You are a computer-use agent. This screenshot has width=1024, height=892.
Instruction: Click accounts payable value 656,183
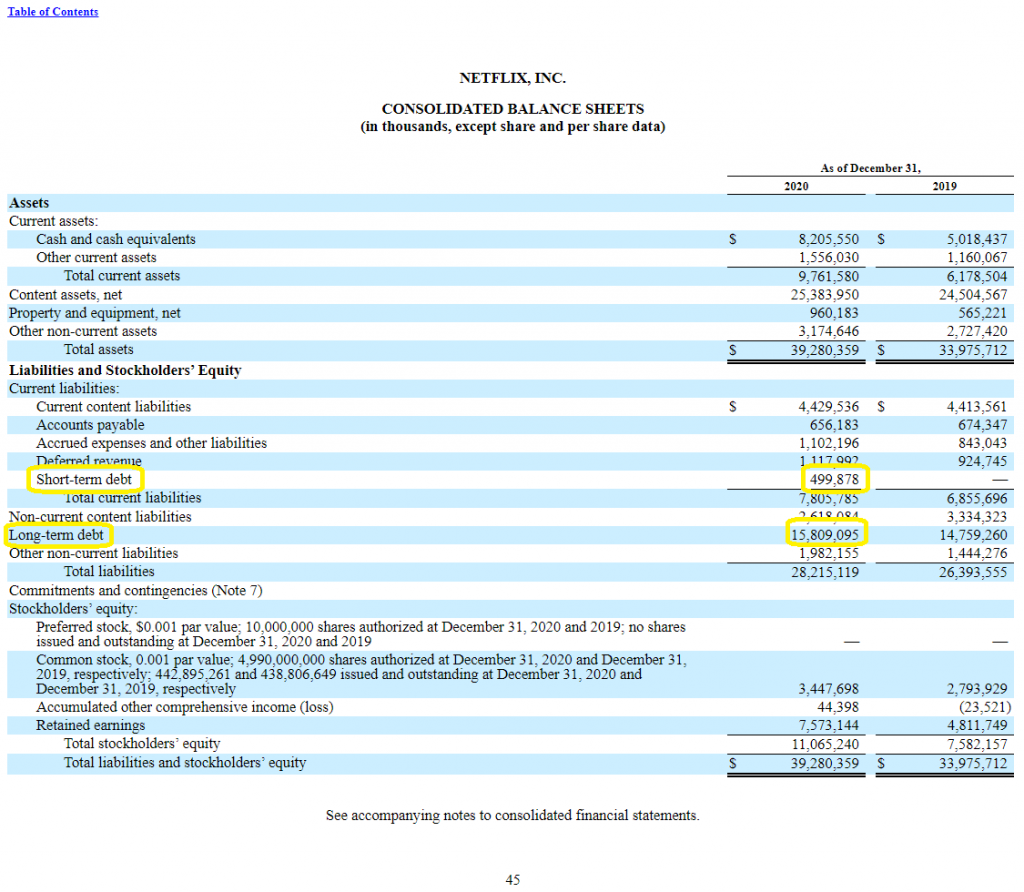(834, 426)
